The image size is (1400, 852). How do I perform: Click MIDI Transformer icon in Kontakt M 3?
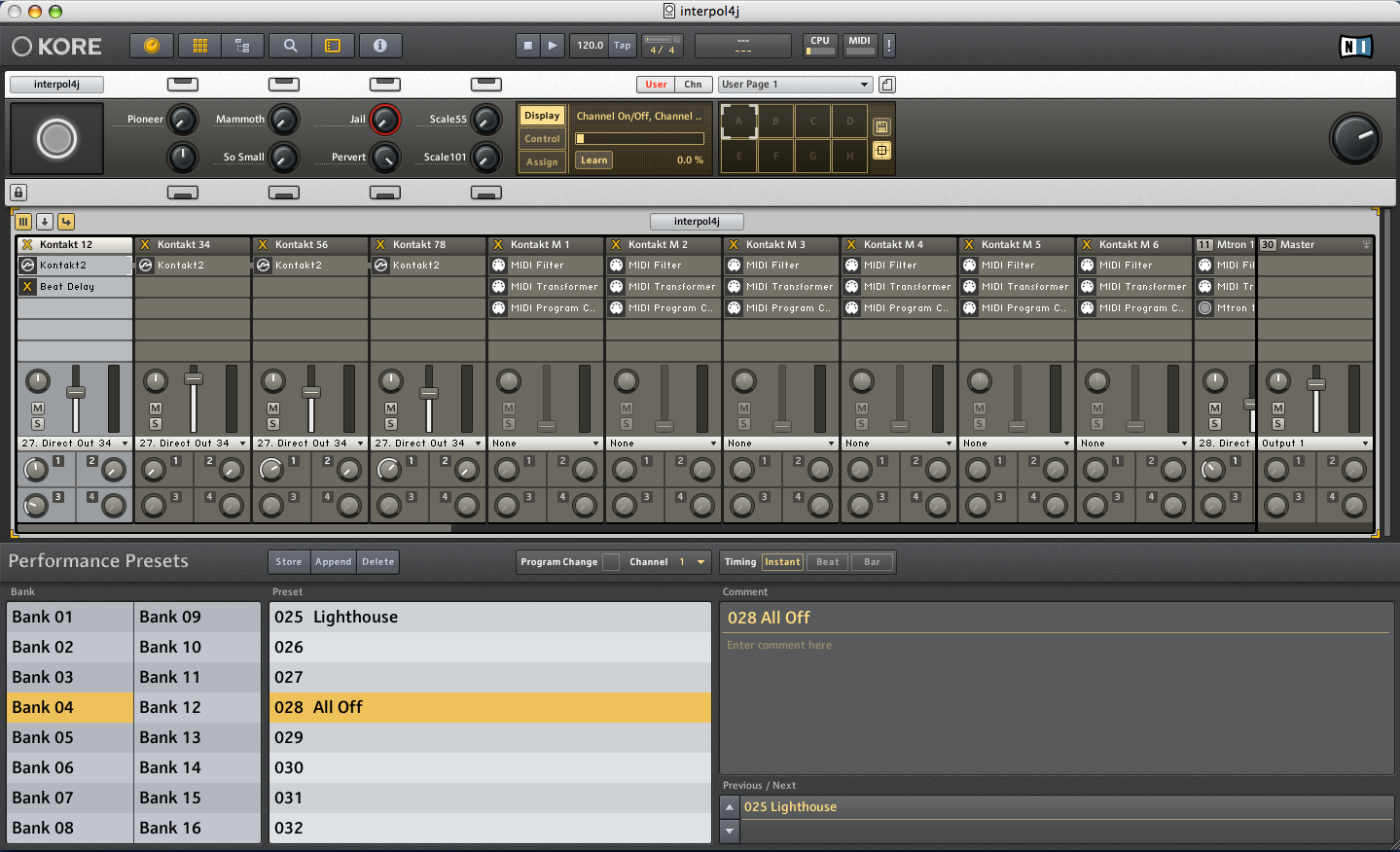pyautogui.click(x=734, y=287)
